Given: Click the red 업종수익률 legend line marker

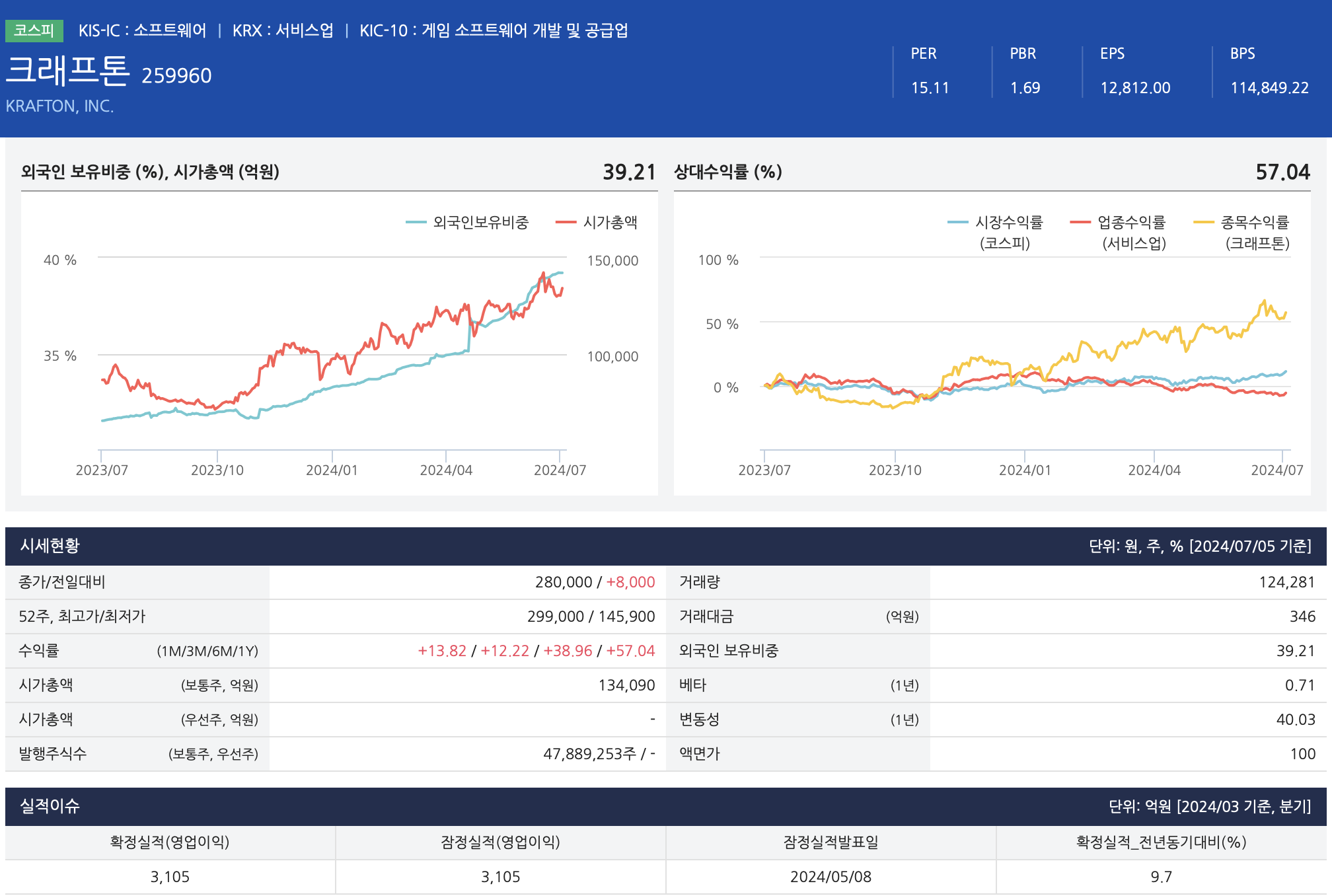Looking at the screenshot, I should point(1080,223).
